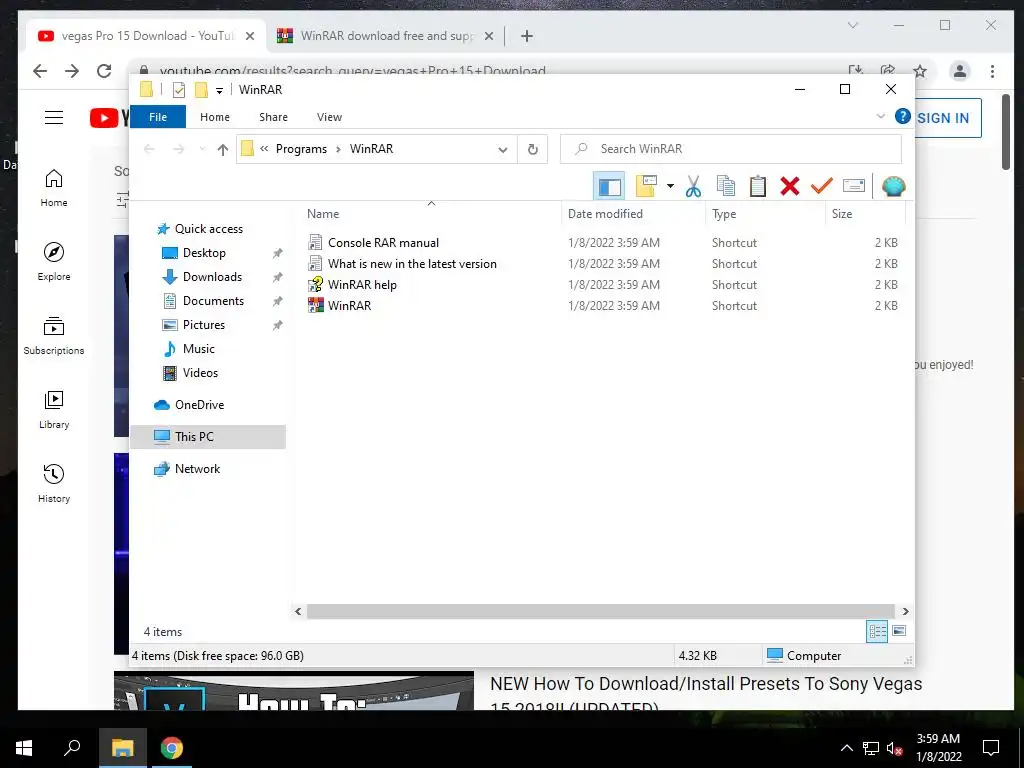This screenshot has height=768, width=1024.
Task: Click the Email envelope toolbar icon
Action: [854, 187]
